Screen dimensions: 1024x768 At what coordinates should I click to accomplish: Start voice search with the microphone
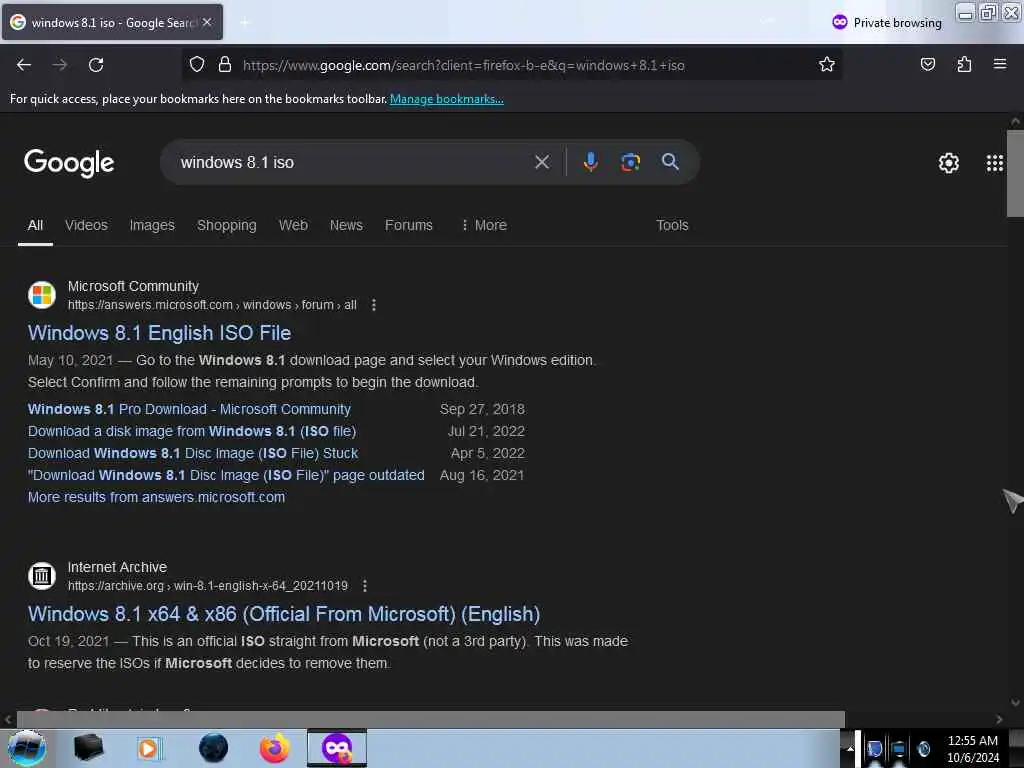590,162
